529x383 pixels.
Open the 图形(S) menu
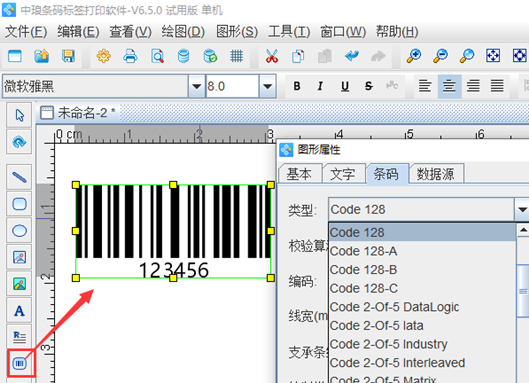pyautogui.click(x=237, y=32)
